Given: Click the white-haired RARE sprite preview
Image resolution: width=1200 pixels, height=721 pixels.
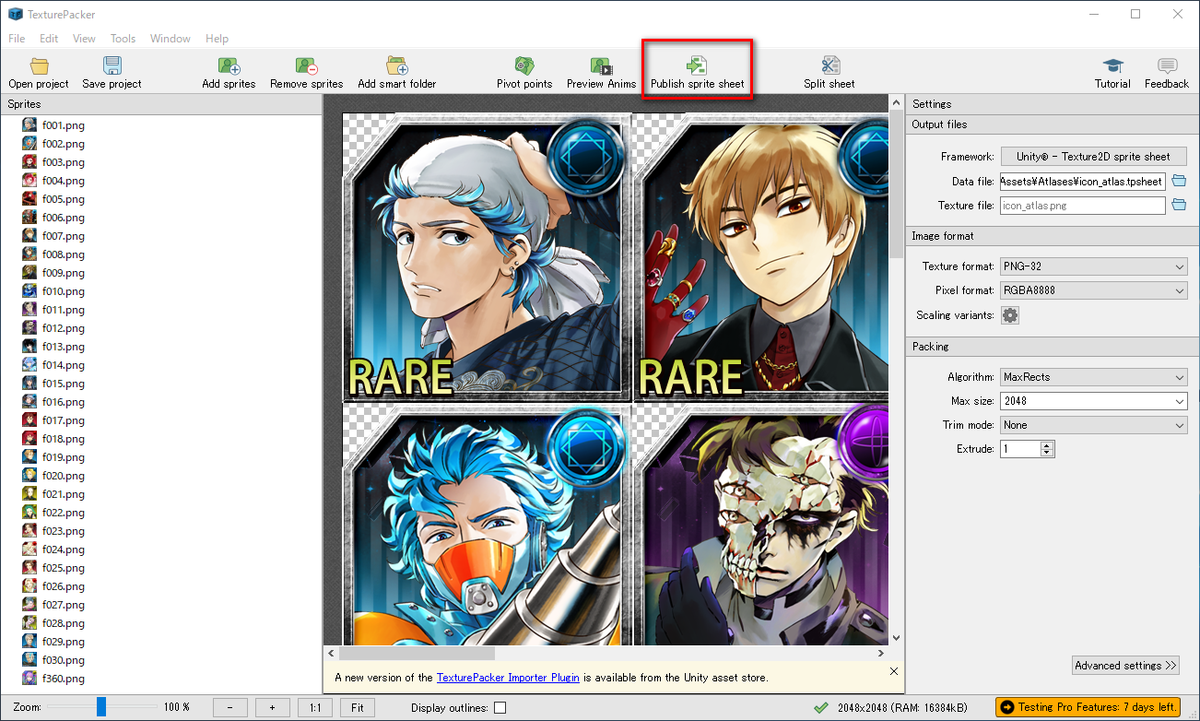Looking at the screenshot, I should (486, 257).
